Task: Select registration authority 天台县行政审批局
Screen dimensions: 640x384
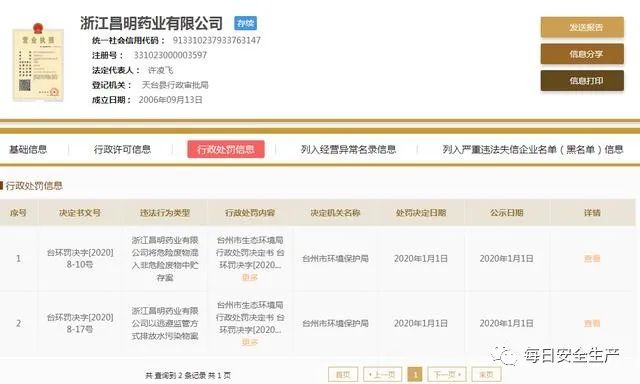Action: coord(175,85)
